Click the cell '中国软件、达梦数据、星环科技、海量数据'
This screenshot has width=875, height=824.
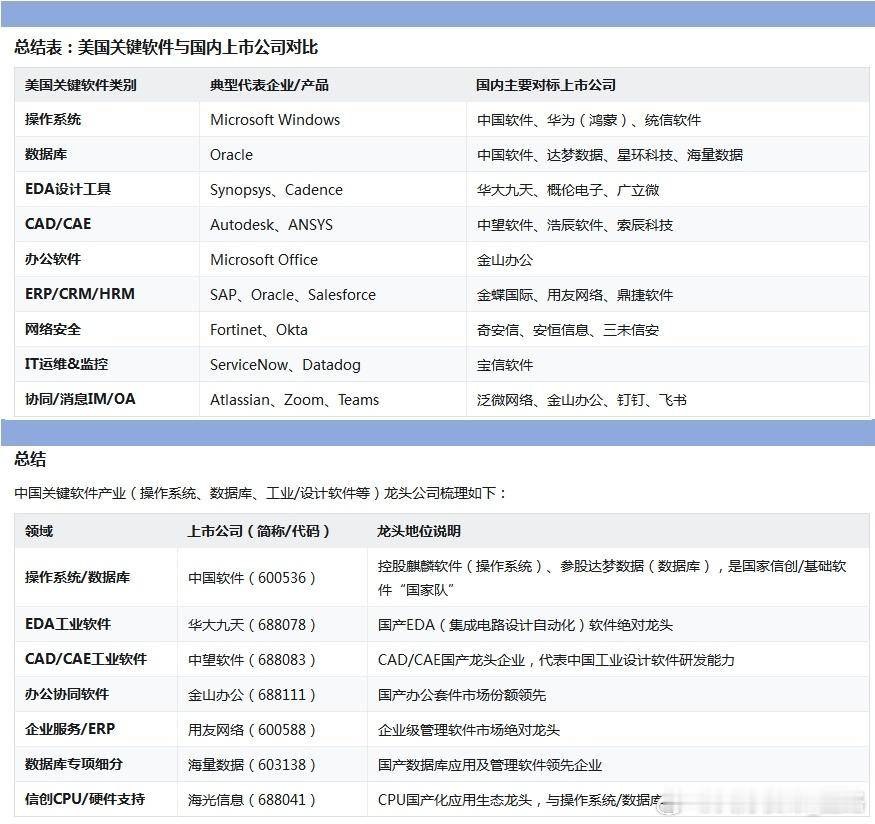[609, 155]
